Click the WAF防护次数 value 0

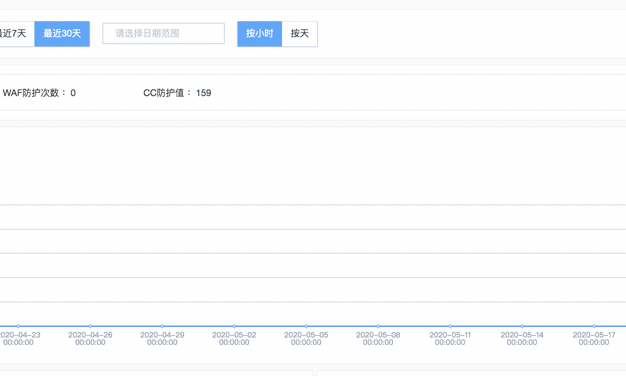coord(73,93)
